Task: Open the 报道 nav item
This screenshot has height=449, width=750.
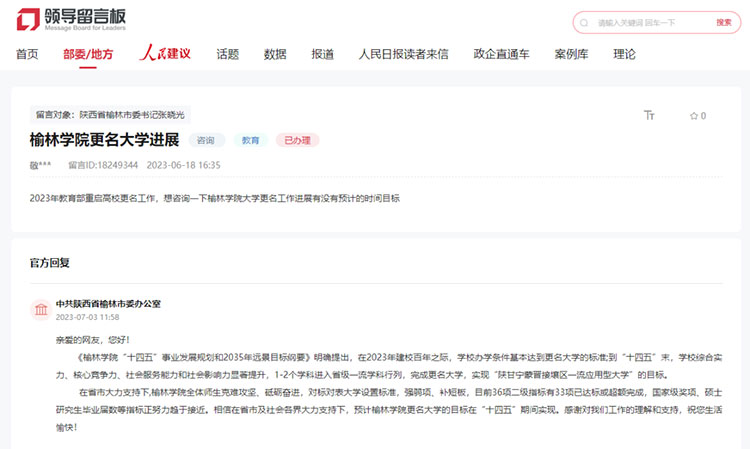Action: pyautogui.click(x=322, y=55)
